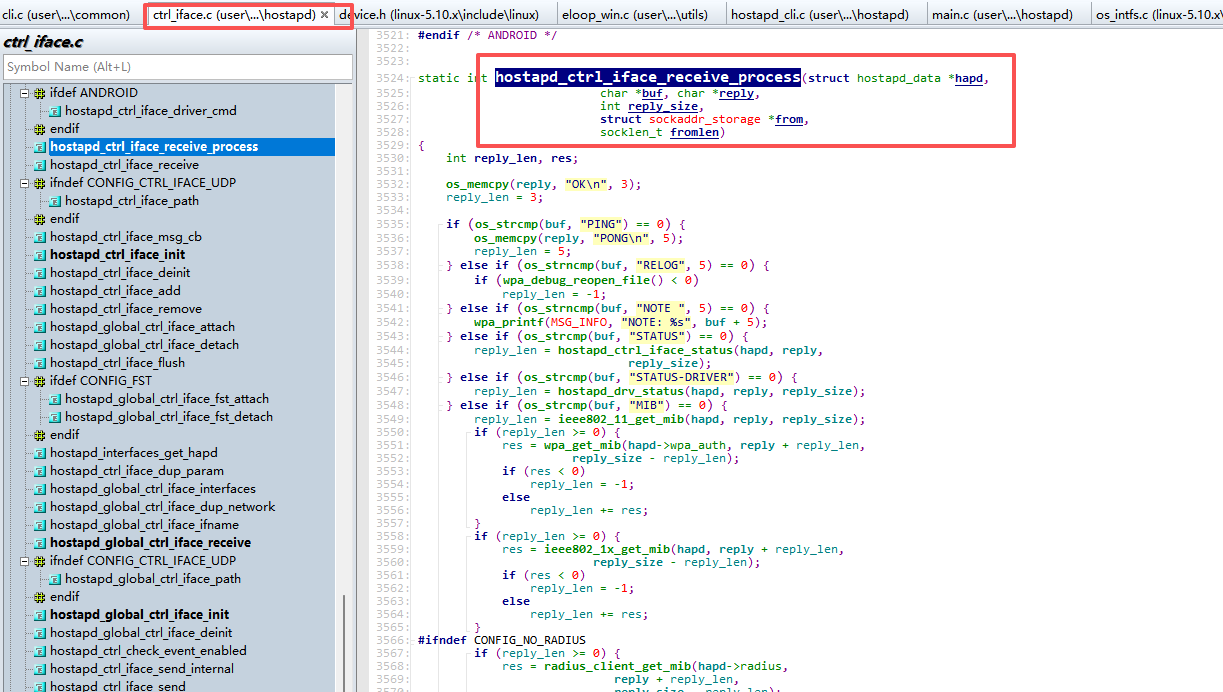The height and width of the screenshot is (692, 1223).
Task: Select hostapd_global_ctrl_iface_path in symbol list
Action: [x=153, y=579]
